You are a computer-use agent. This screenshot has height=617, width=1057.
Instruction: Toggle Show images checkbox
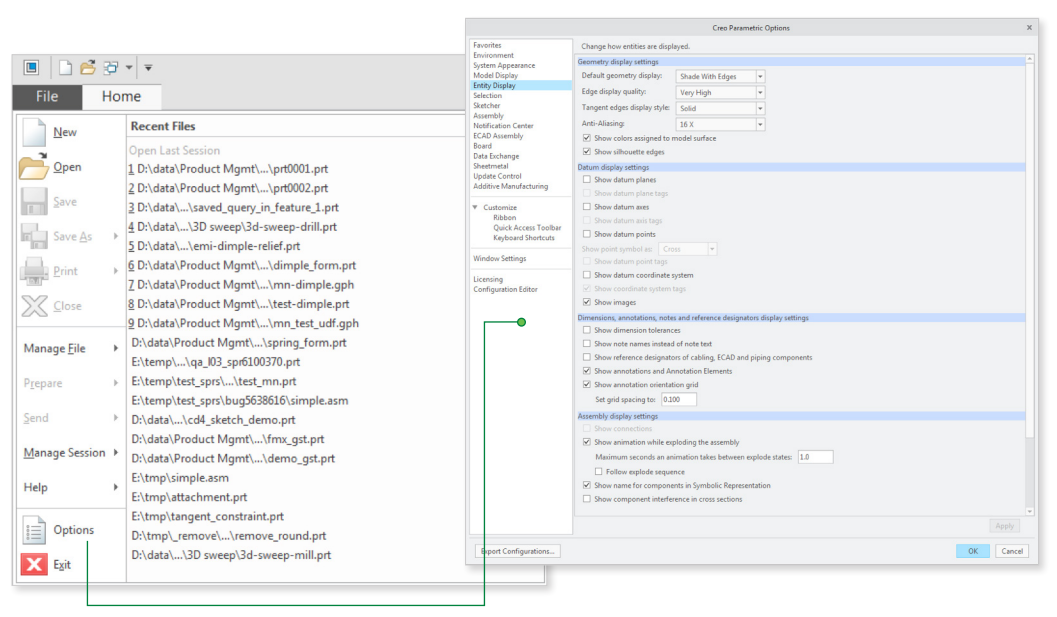tap(586, 302)
